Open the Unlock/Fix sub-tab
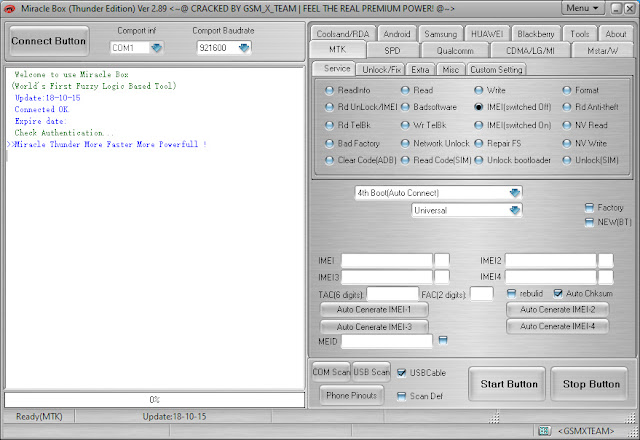Image resolution: width=640 pixels, height=440 pixels. (x=381, y=70)
